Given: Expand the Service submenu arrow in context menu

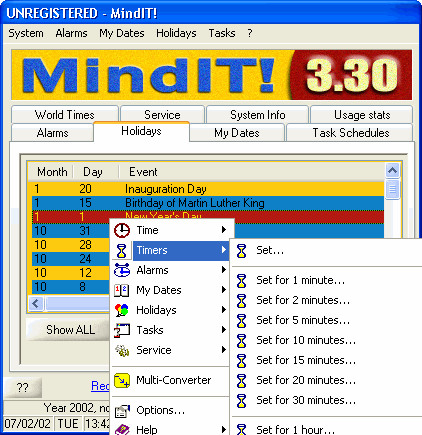Looking at the screenshot, I should 224,350.
